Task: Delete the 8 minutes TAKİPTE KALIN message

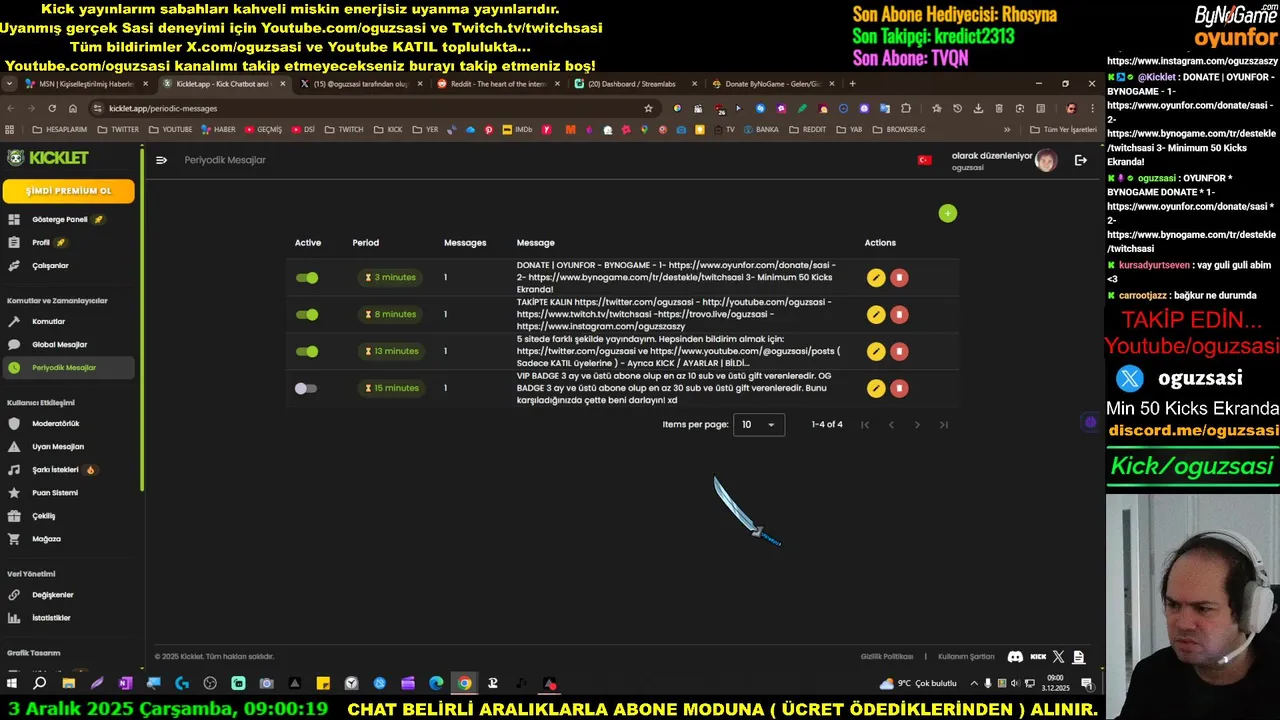Action: pos(899,314)
